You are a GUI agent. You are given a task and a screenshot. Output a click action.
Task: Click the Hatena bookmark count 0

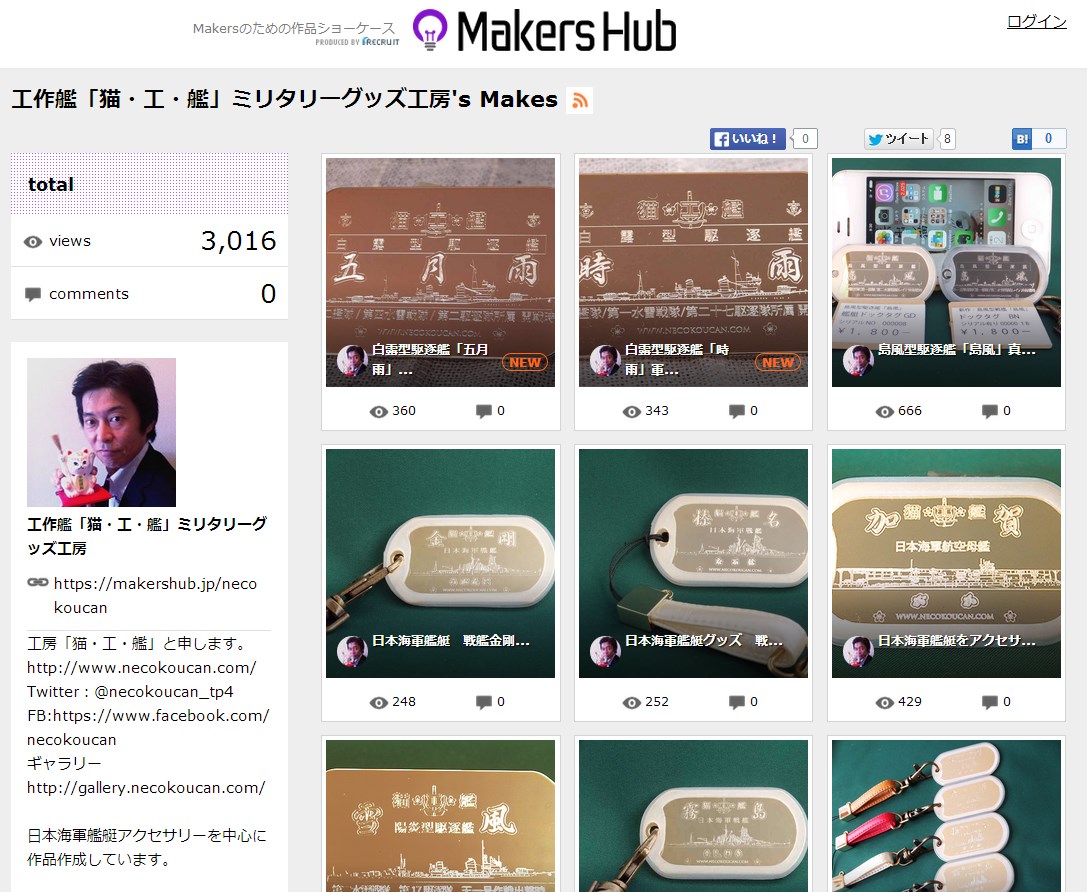[x=1049, y=139]
